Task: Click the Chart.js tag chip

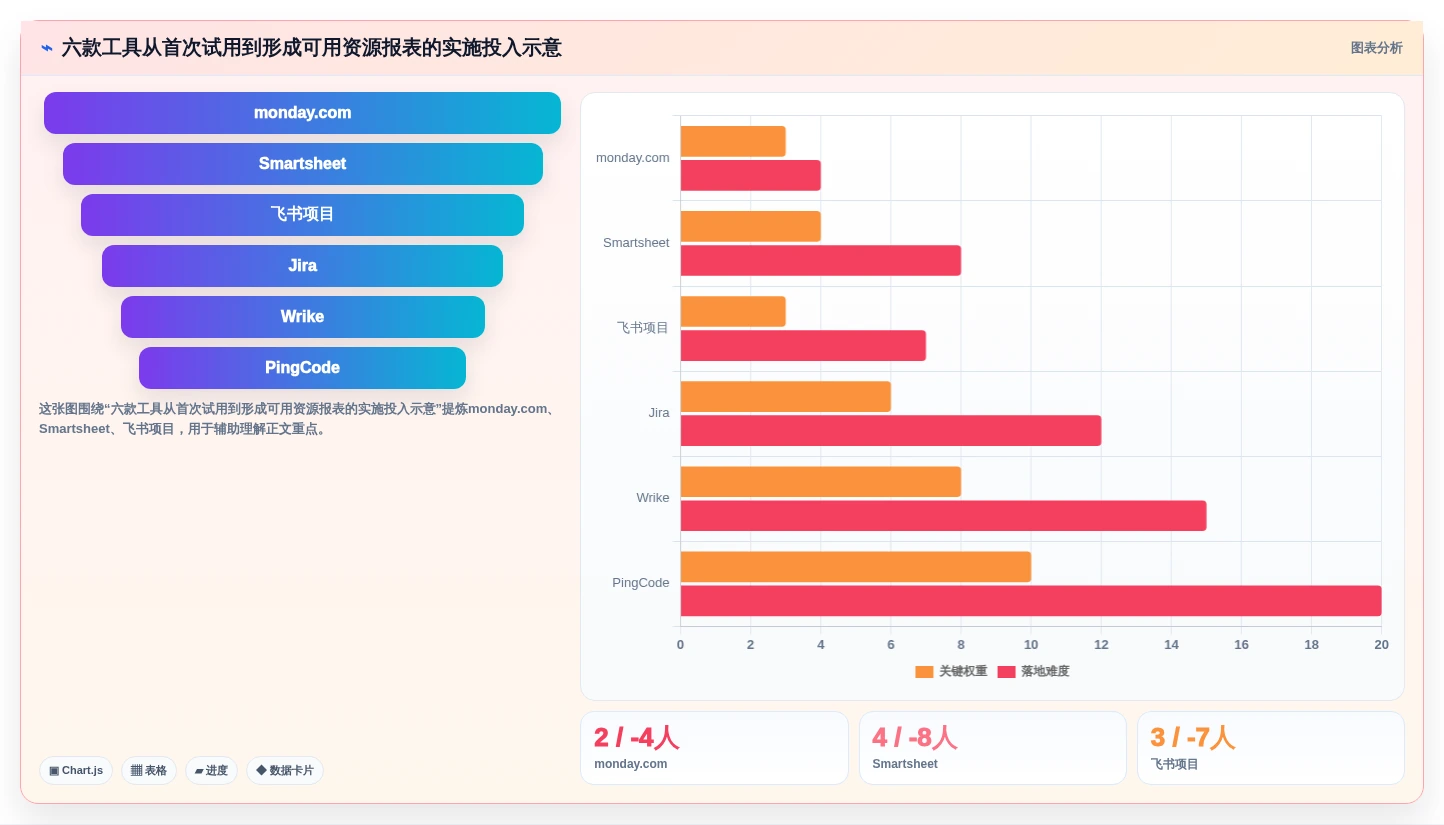Action: 76,770
